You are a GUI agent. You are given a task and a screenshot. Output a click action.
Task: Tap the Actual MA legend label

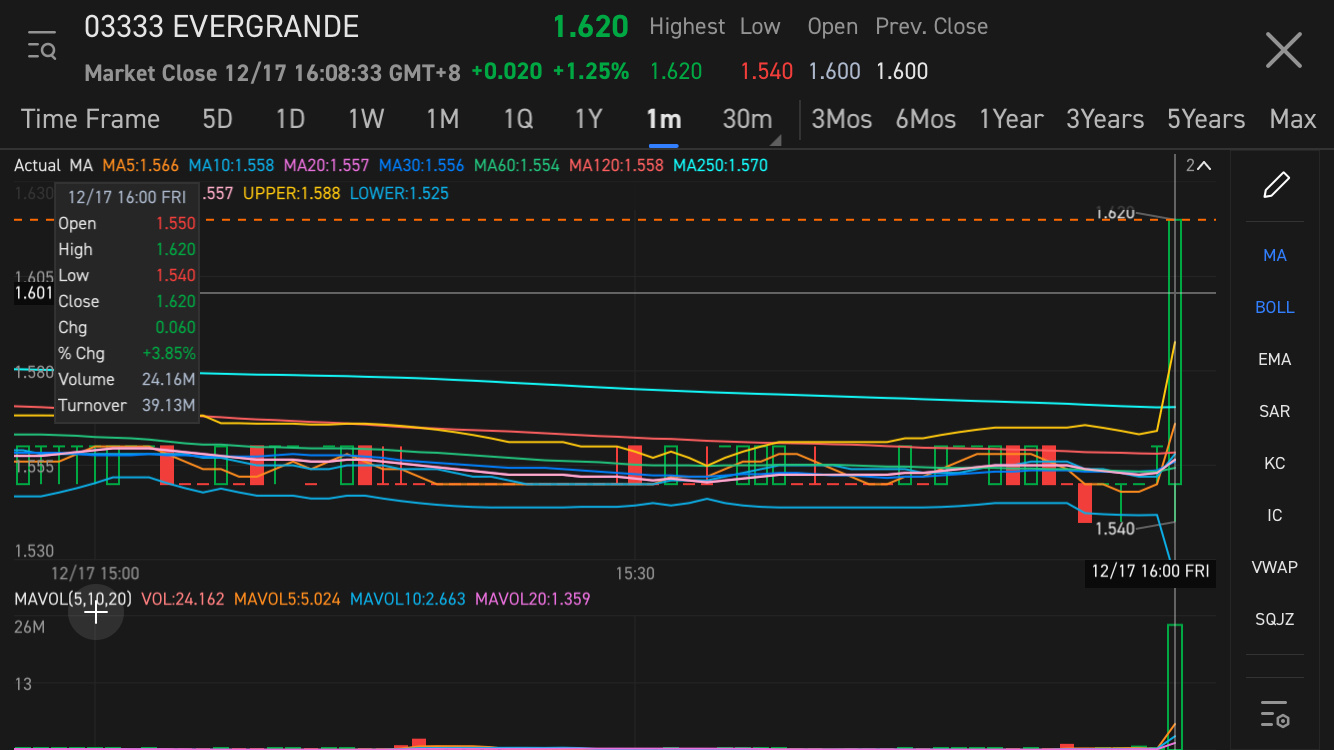coord(53,165)
